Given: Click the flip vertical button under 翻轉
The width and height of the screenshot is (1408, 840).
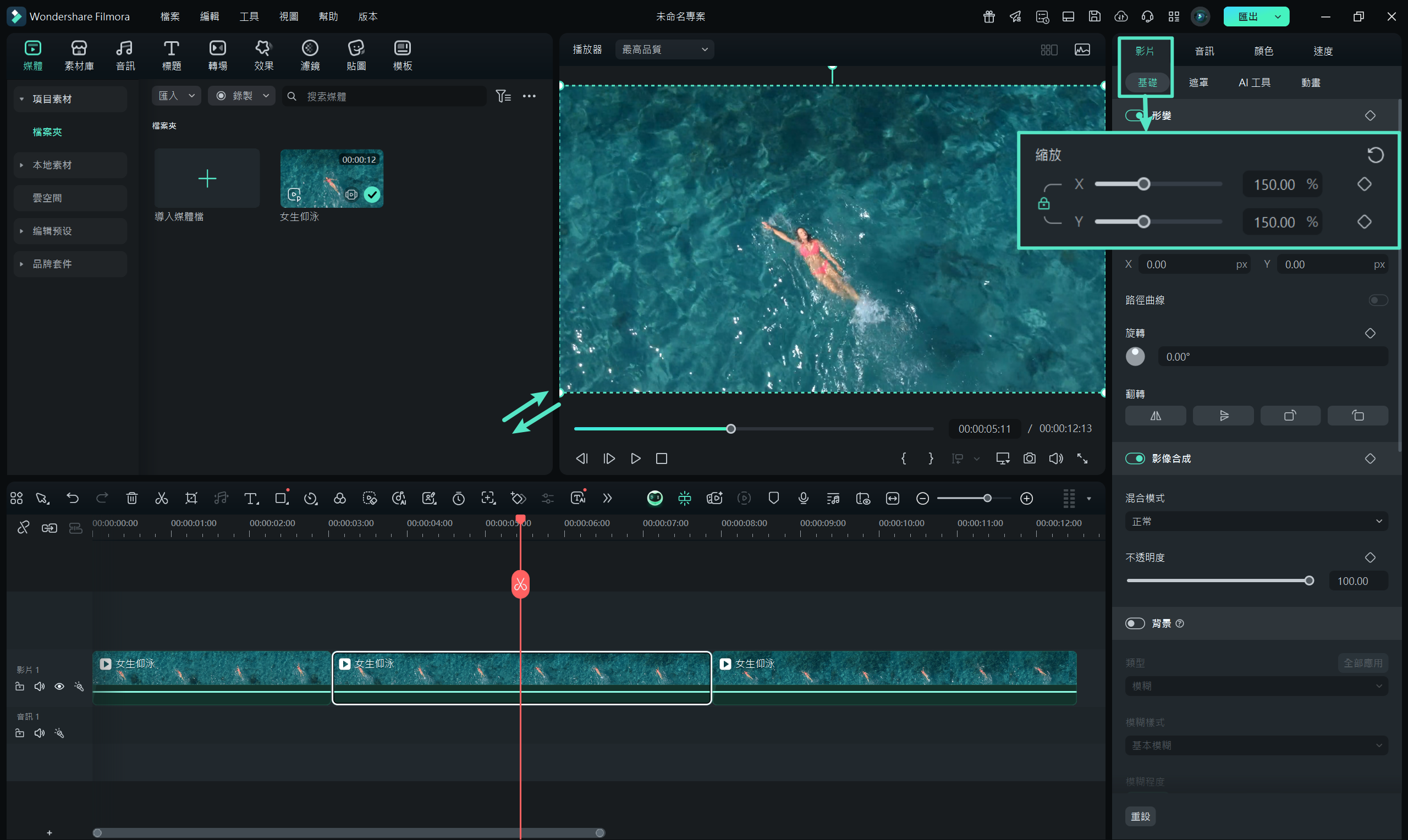Looking at the screenshot, I should 1223,416.
